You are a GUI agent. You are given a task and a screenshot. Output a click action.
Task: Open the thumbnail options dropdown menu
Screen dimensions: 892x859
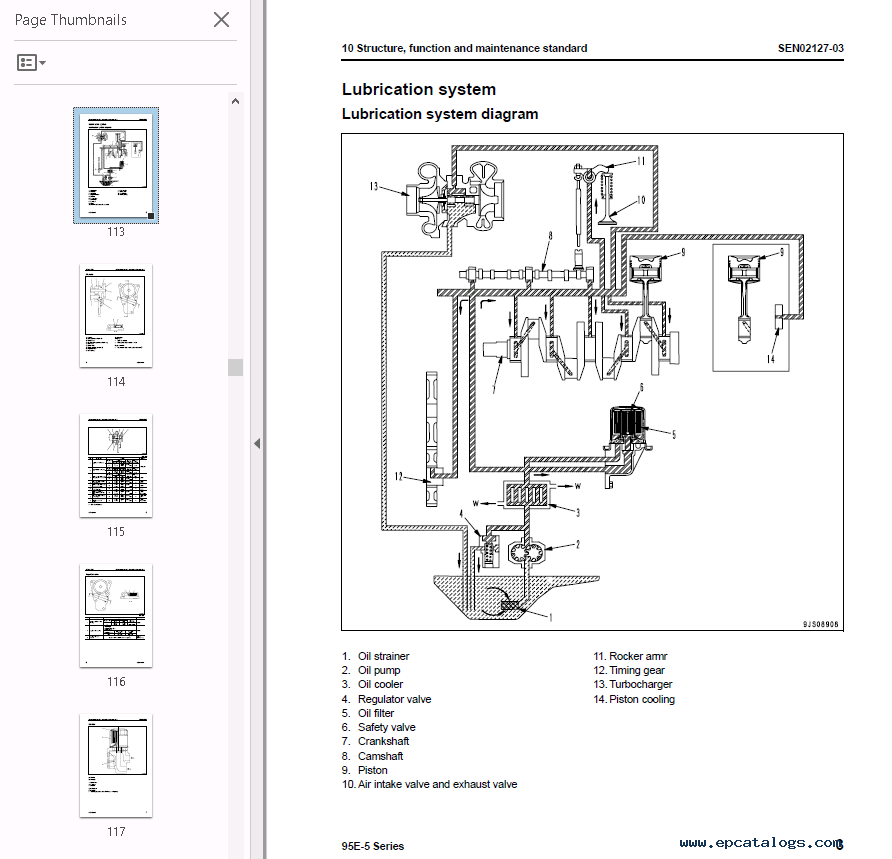pyautogui.click(x=31, y=62)
